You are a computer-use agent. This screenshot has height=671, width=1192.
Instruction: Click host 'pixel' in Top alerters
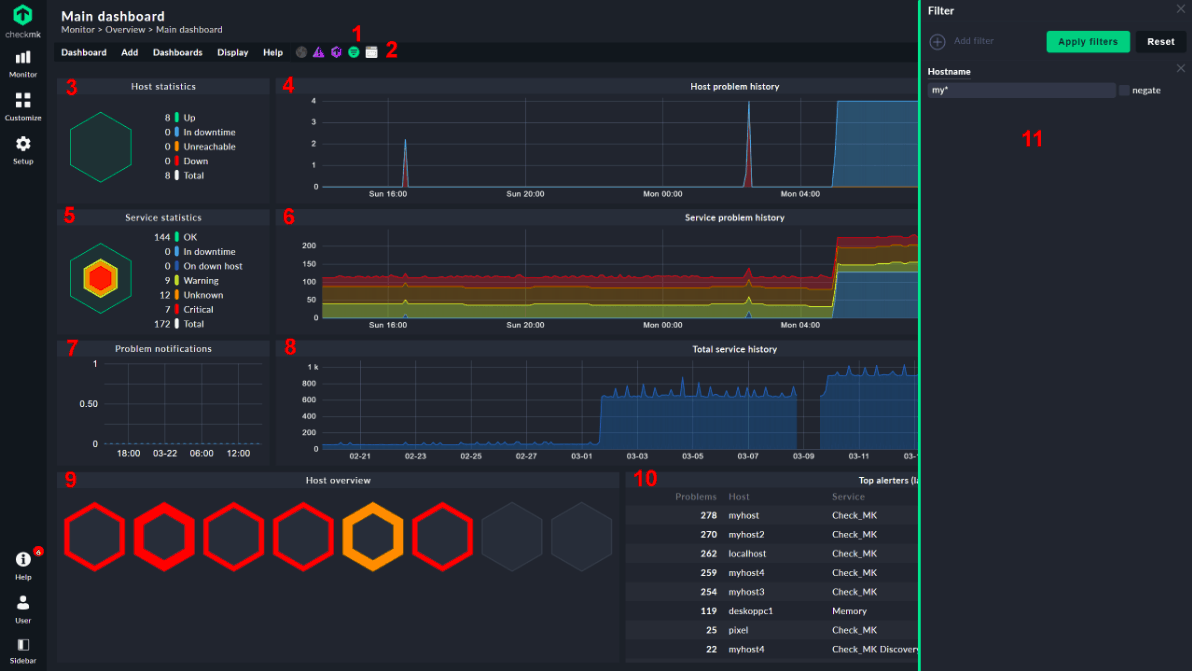tap(738, 630)
